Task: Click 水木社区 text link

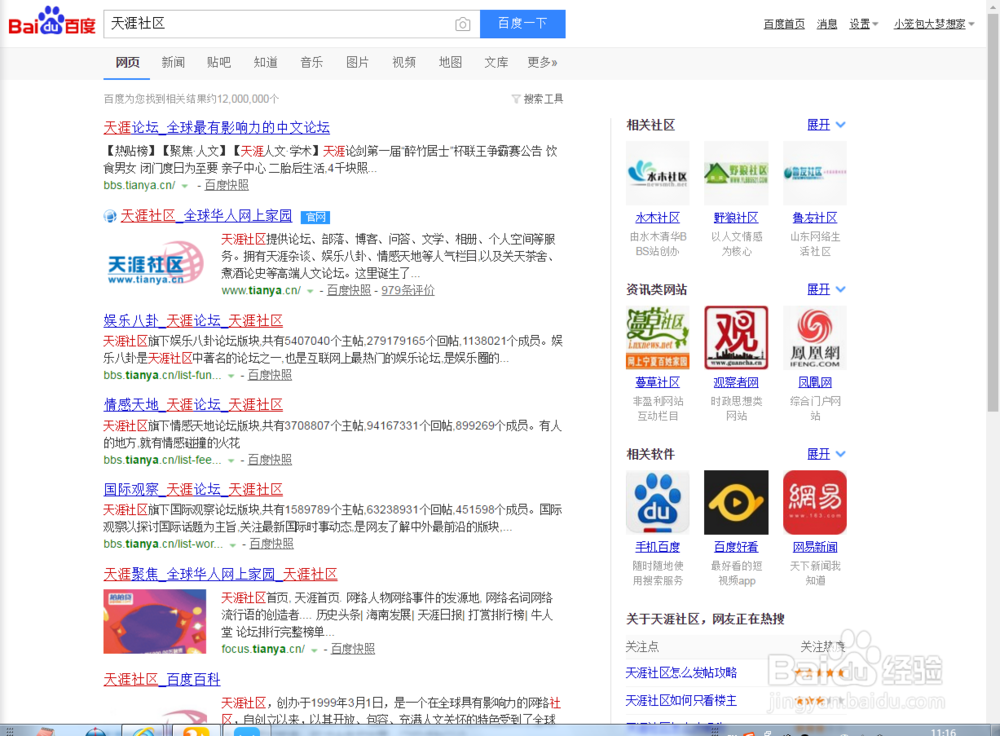Action: point(658,218)
